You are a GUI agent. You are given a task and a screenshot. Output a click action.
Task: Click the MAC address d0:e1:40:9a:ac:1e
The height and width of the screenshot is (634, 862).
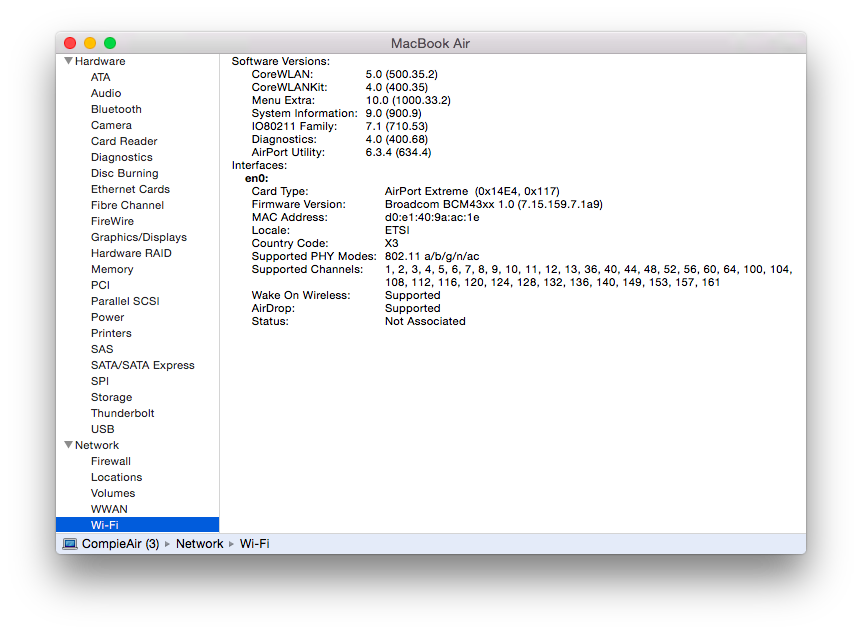432,217
